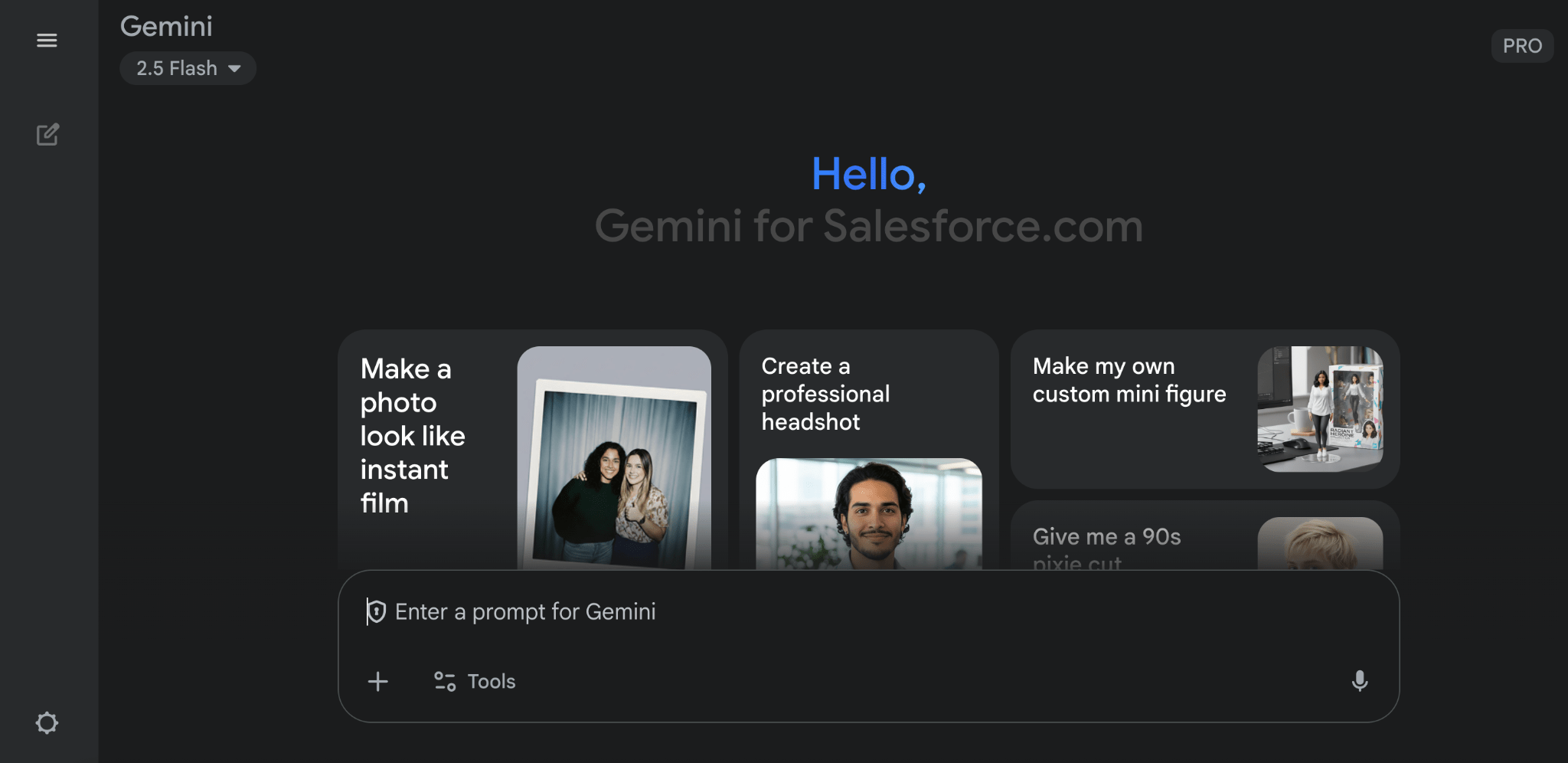Viewport: 1568px width, 763px height.
Task: Open settings via the gear icon
Action: [x=47, y=723]
